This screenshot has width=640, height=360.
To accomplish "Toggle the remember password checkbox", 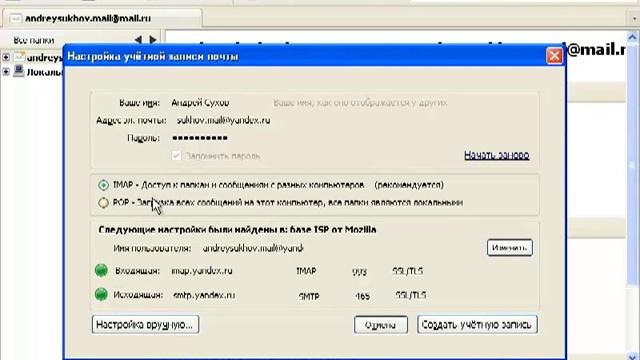I will (x=176, y=156).
